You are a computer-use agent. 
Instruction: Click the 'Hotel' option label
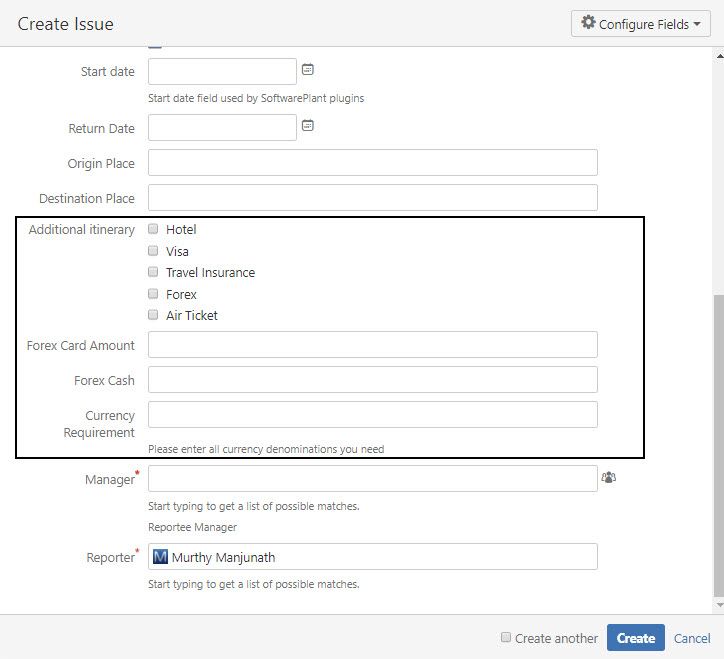pos(181,230)
